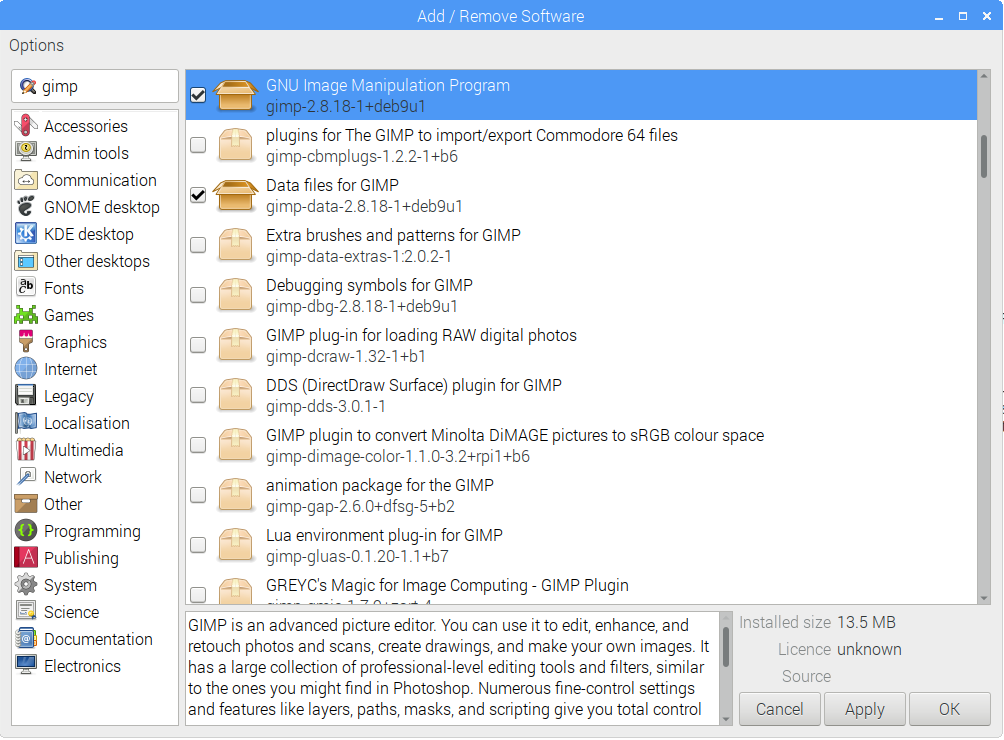Tick the DDS DirectDraw Surface plugin checkbox

[198, 394]
